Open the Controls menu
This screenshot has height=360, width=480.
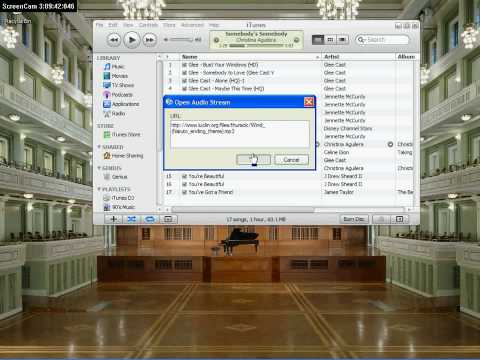tap(148, 25)
